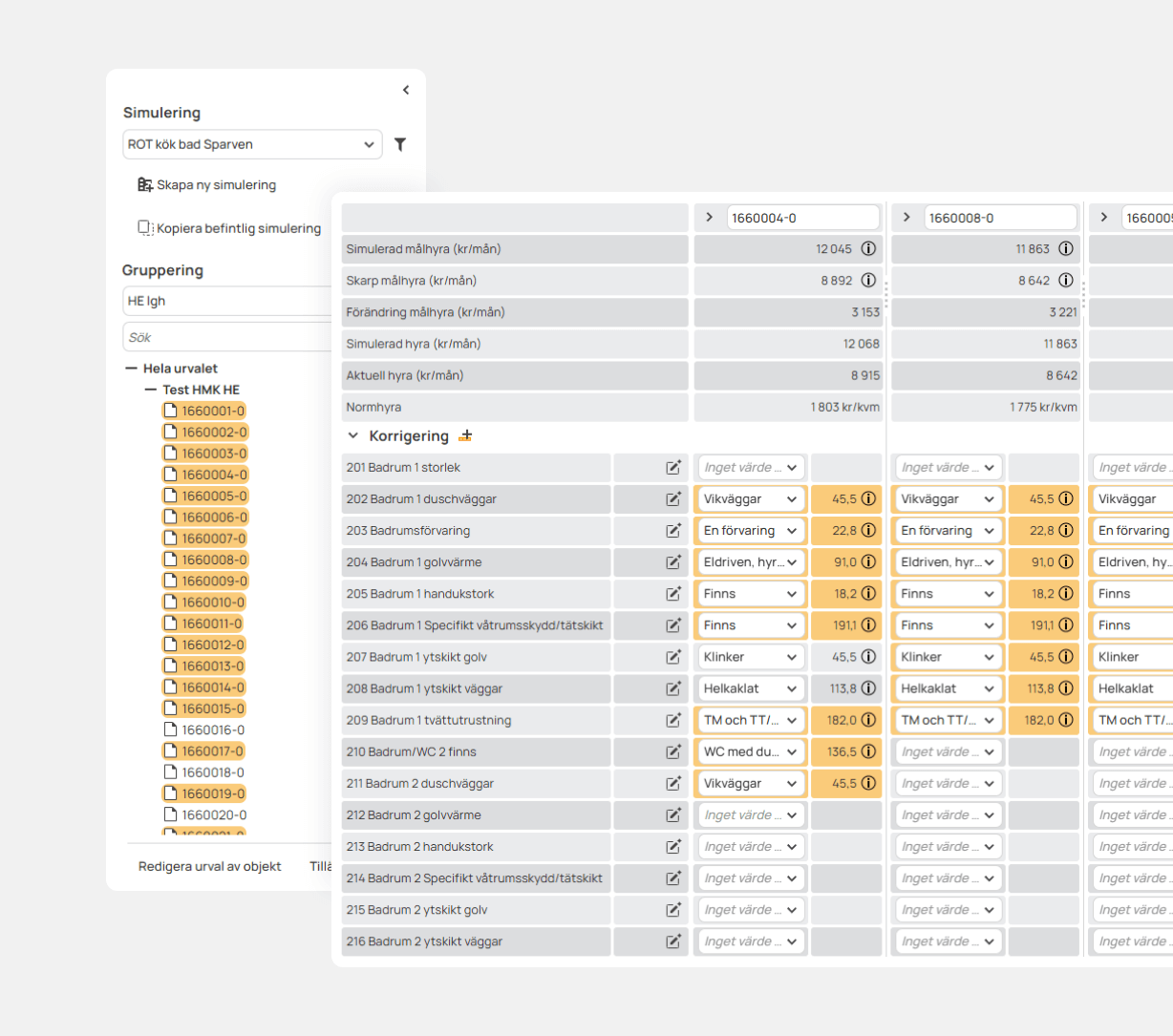The width and height of the screenshot is (1173, 1036).
Task: Click the Normhyra value 1 775 kr/kvm
Action: point(1043,407)
